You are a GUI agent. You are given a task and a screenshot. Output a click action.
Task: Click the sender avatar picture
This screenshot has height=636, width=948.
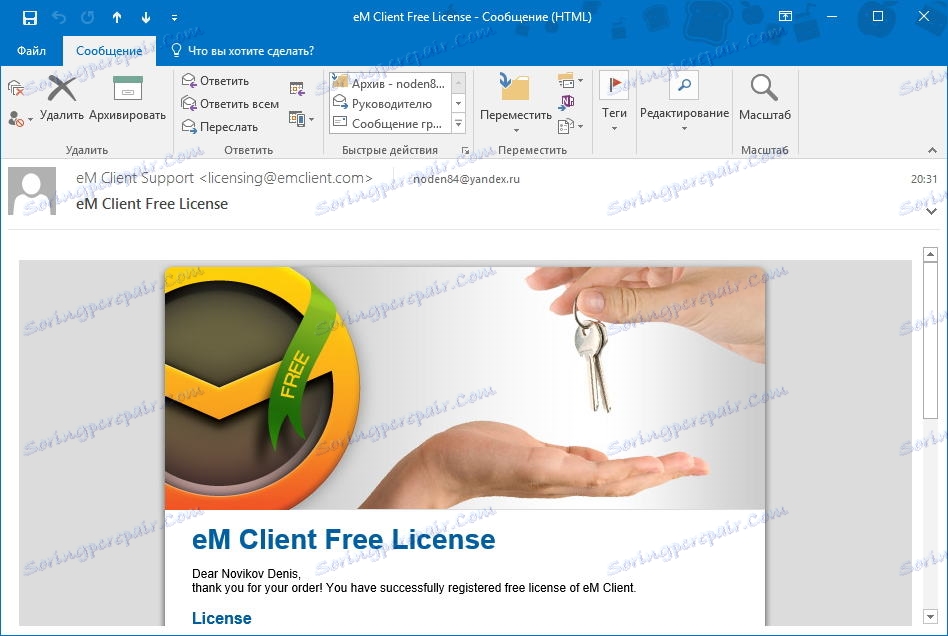[32, 191]
